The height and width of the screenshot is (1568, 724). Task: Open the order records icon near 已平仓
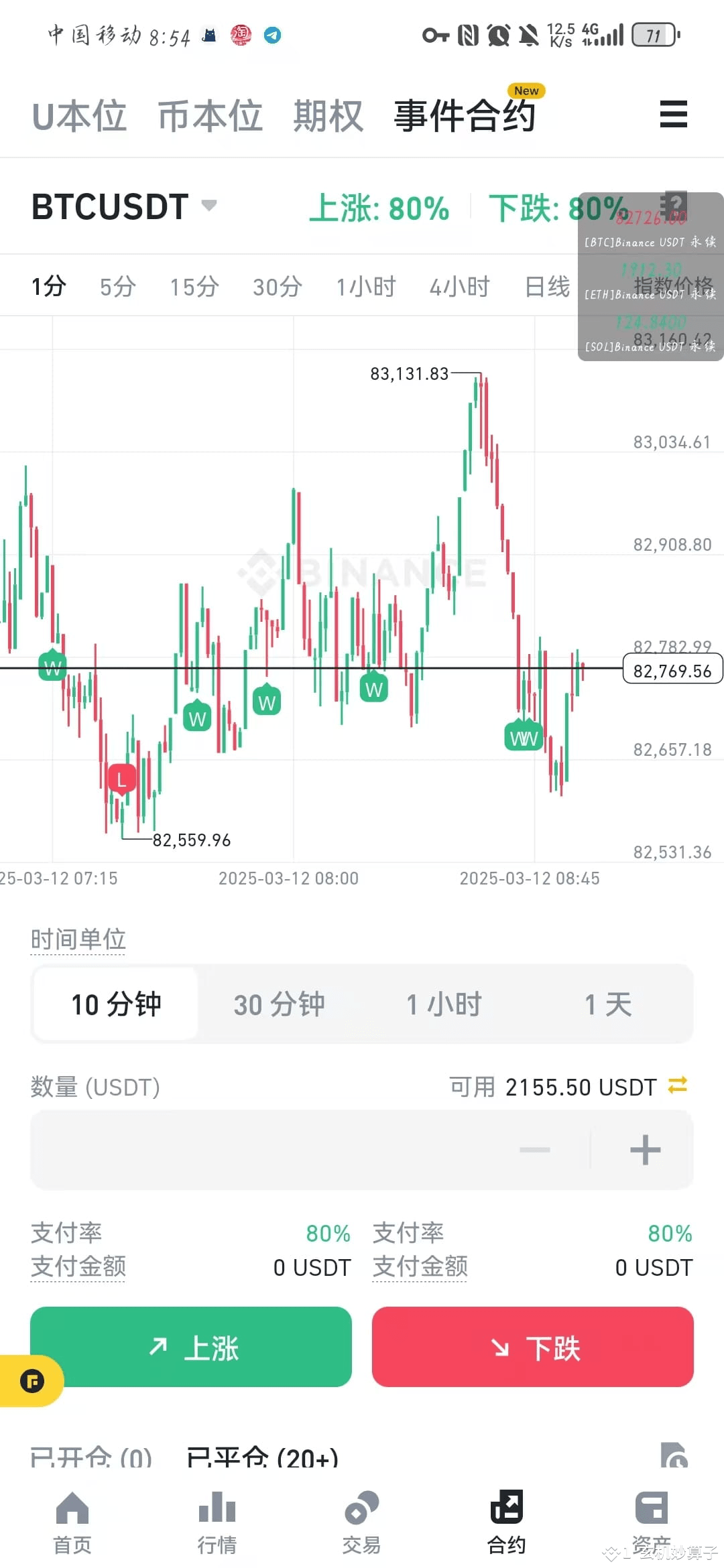(674, 1454)
